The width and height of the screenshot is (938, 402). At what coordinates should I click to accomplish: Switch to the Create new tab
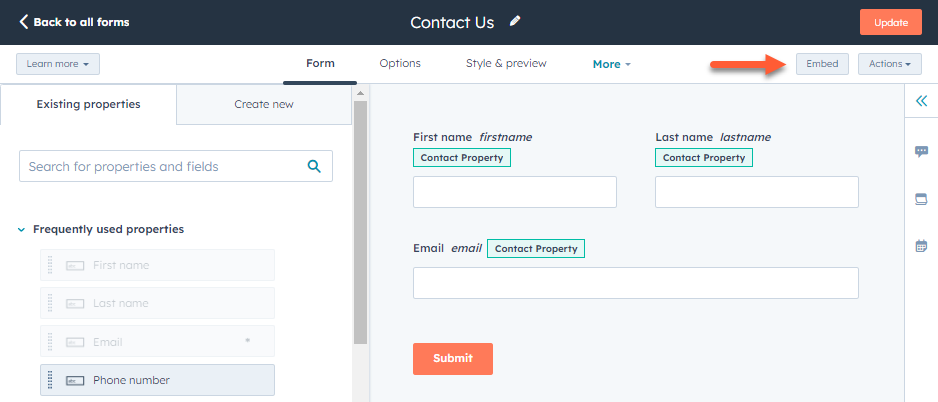click(x=264, y=104)
